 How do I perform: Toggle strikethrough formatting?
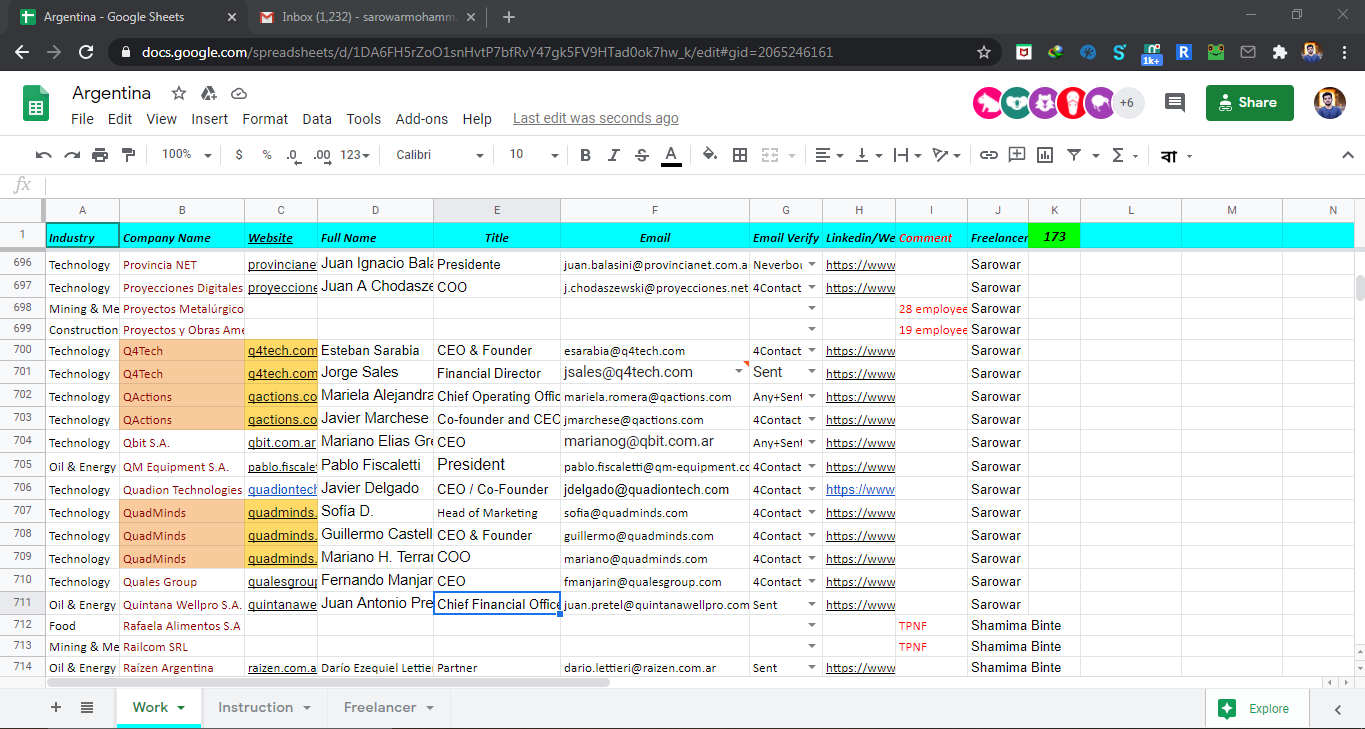pos(641,155)
